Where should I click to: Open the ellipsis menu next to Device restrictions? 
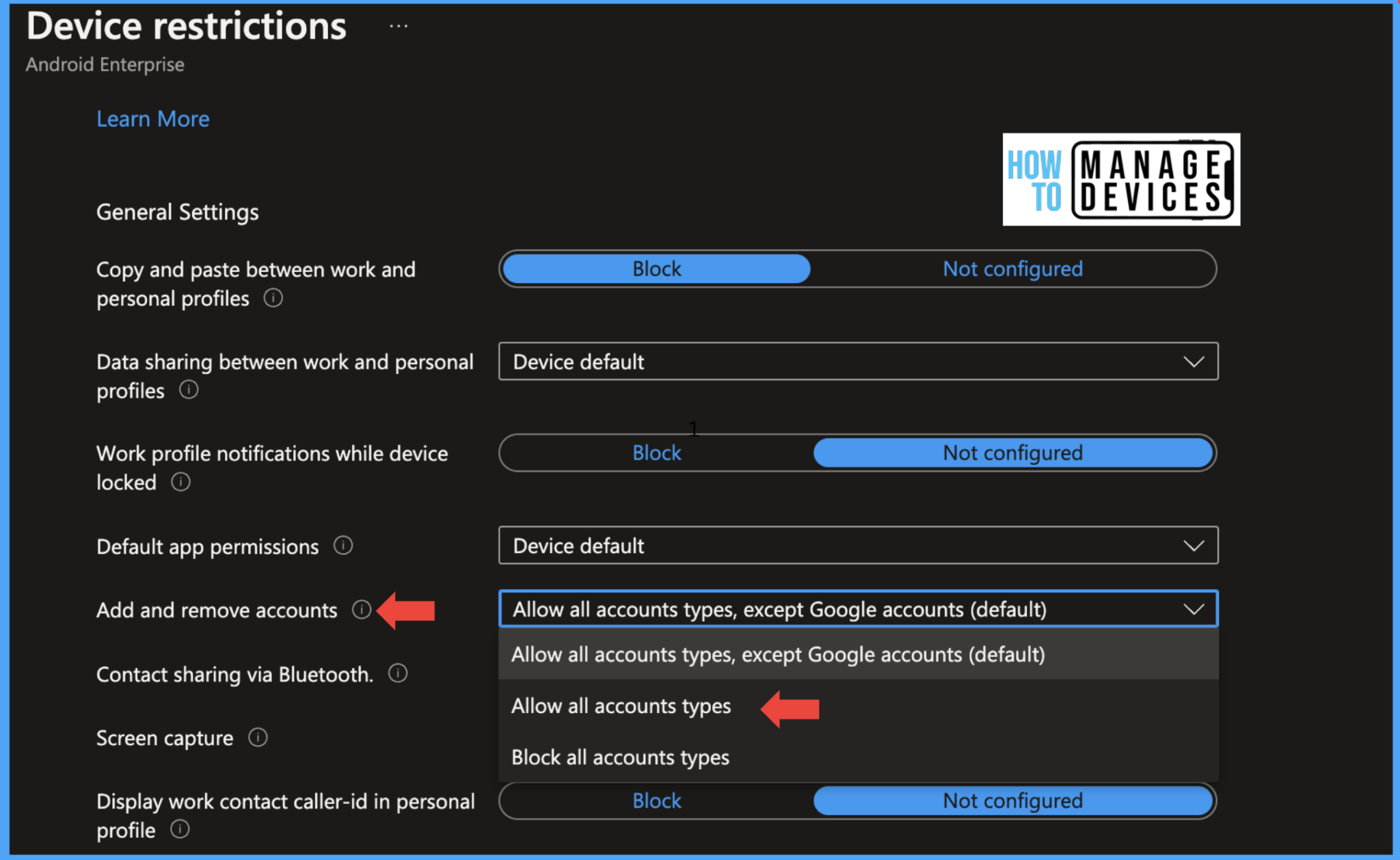pyautogui.click(x=399, y=27)
